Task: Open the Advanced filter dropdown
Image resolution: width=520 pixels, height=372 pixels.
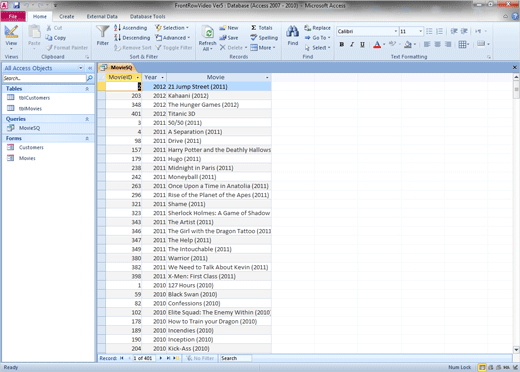Action: [173, 38]
